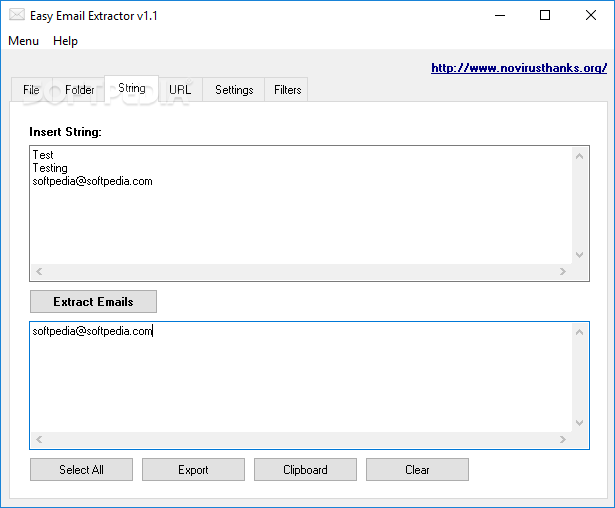This screenshot has width=615, height=508.
Task: Visit the novirusthanks.org link
Action: 519,68
